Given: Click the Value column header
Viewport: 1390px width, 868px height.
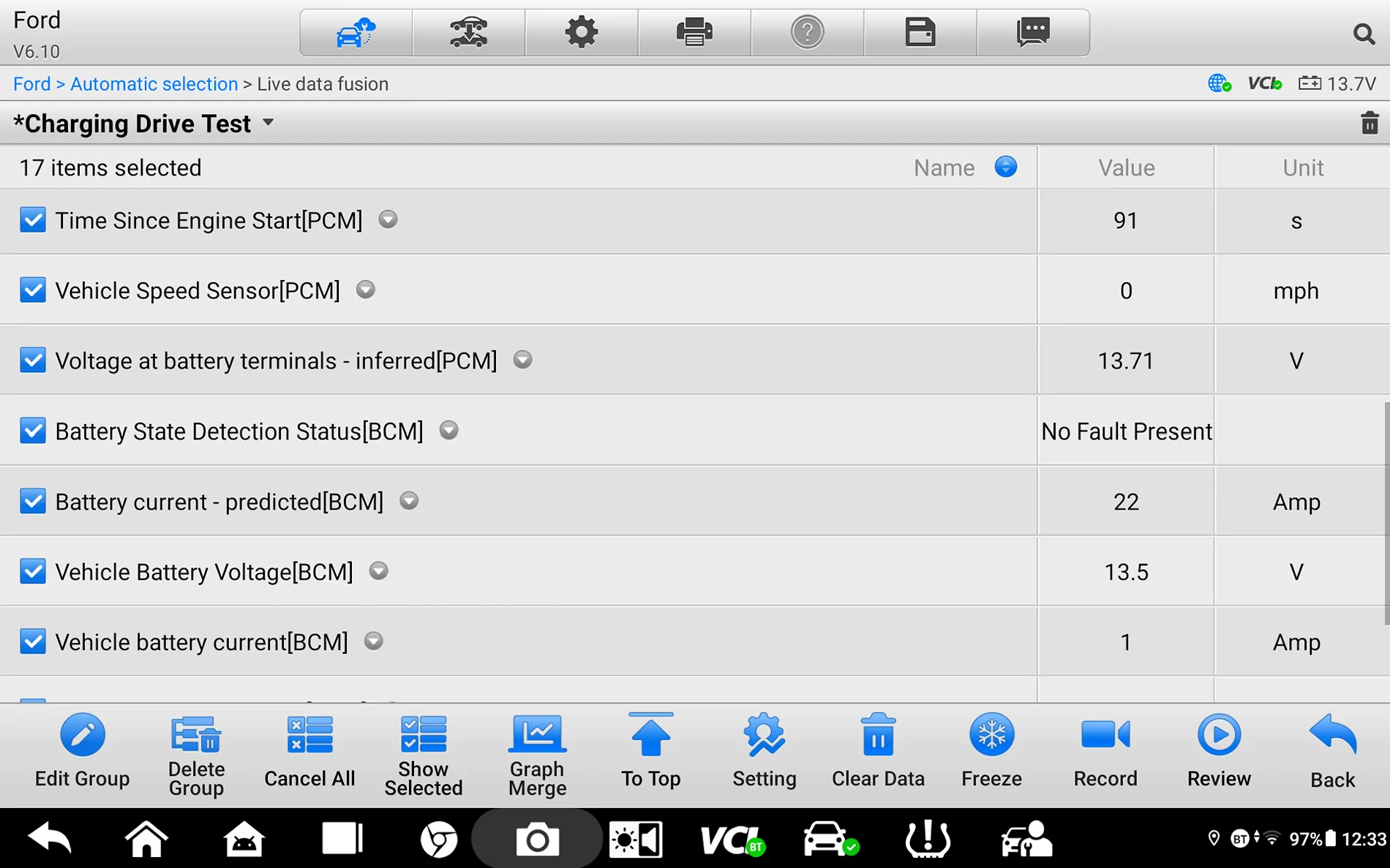Looking at the screenshot, I should tap(1126, 167).
